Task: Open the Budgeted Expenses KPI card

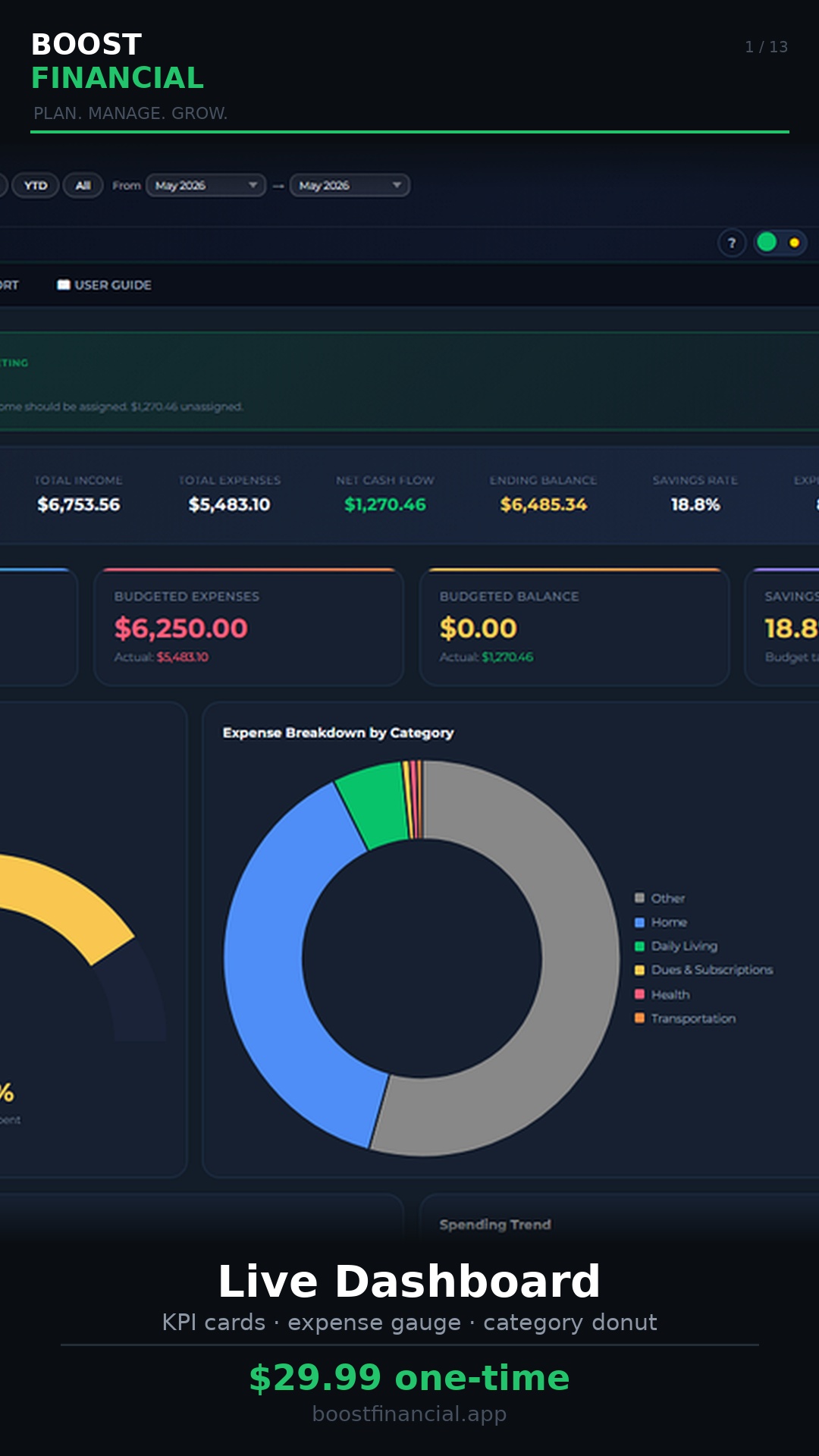Action: click(249, 627)
